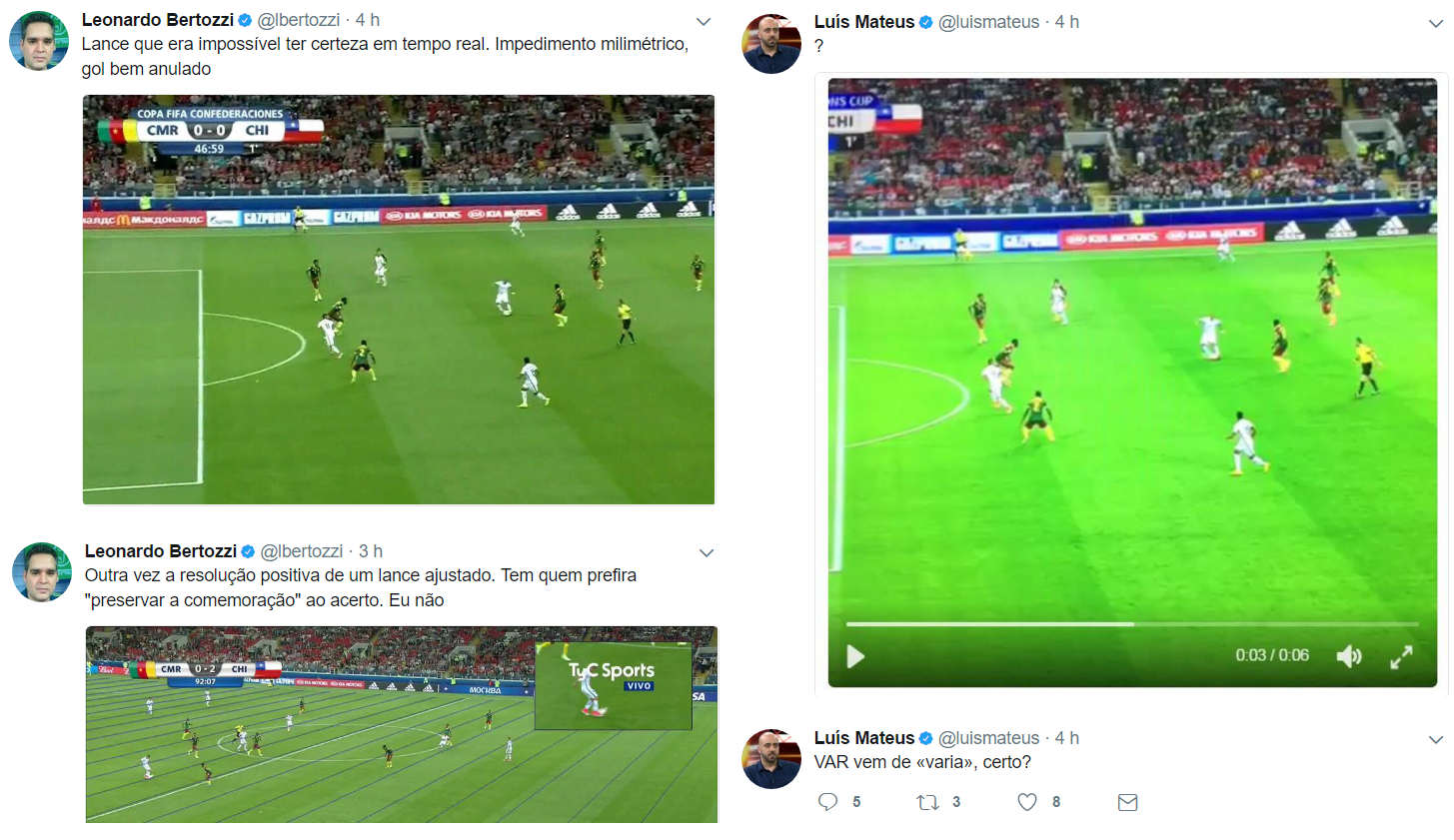Open the TyC Sports offside lines image
This screenshot has width=1454, height=840.
(x=402, y=725)
